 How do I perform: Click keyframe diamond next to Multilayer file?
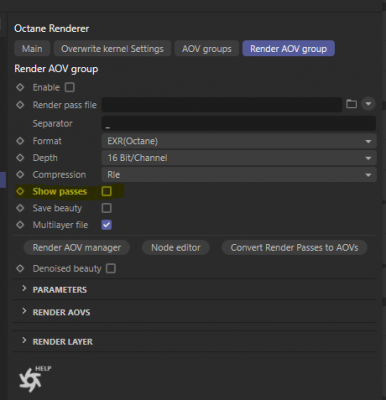coord(20,225)
